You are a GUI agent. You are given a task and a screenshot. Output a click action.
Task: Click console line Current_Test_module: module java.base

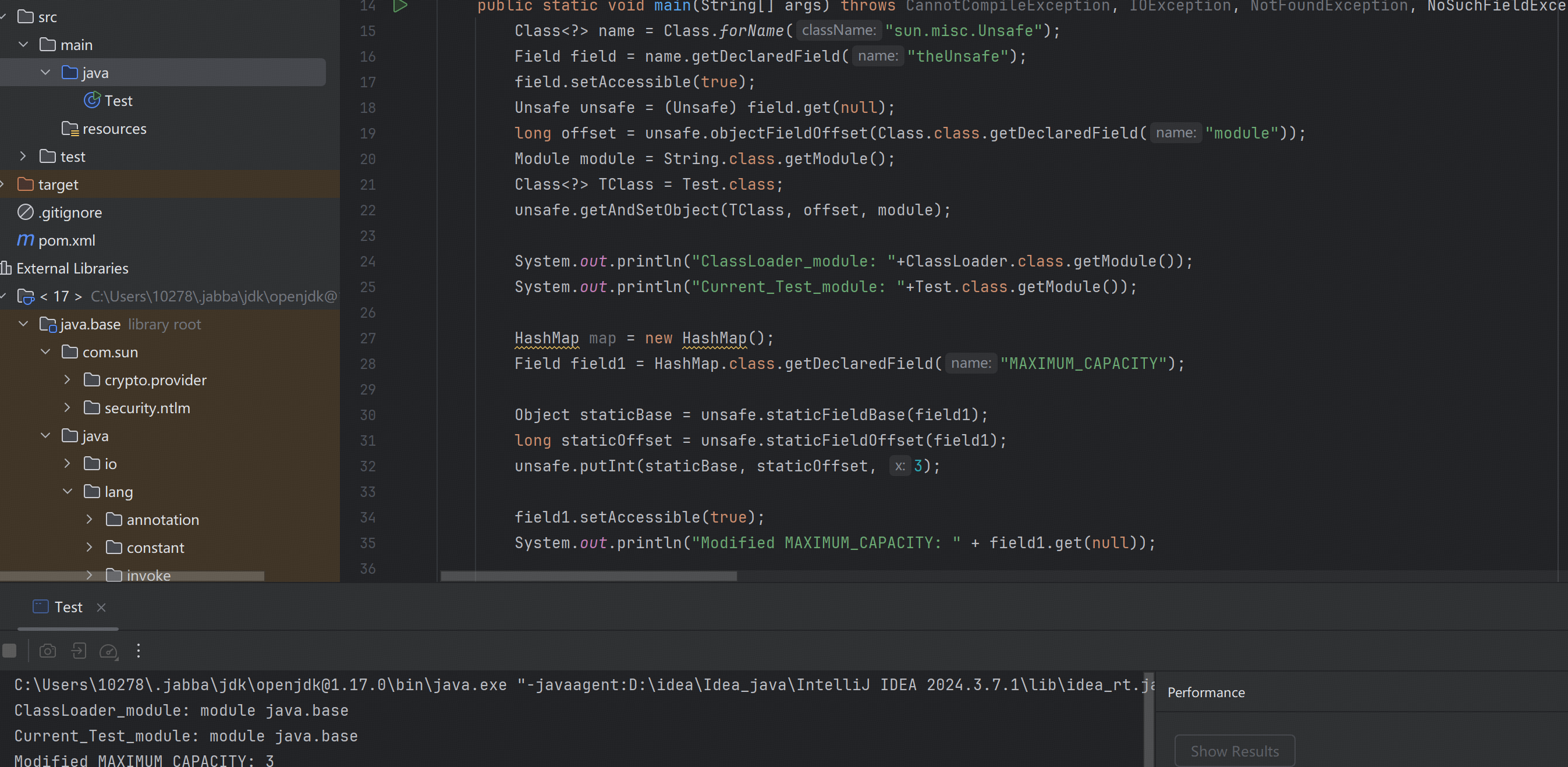tap(186, 736)
